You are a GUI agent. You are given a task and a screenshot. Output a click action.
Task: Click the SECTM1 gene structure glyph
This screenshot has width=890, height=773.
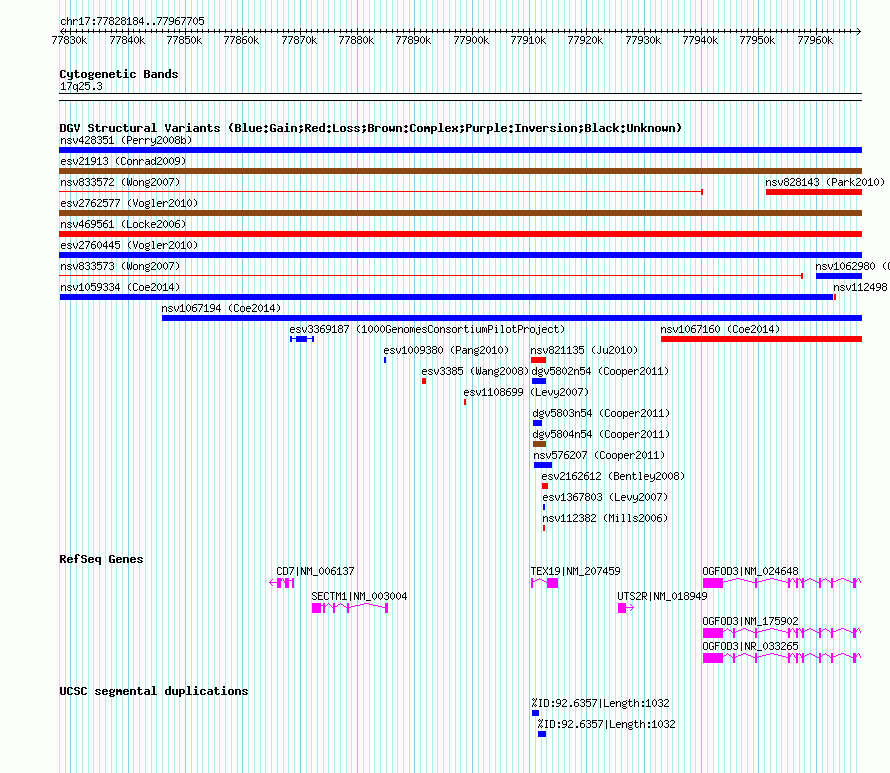350,608
